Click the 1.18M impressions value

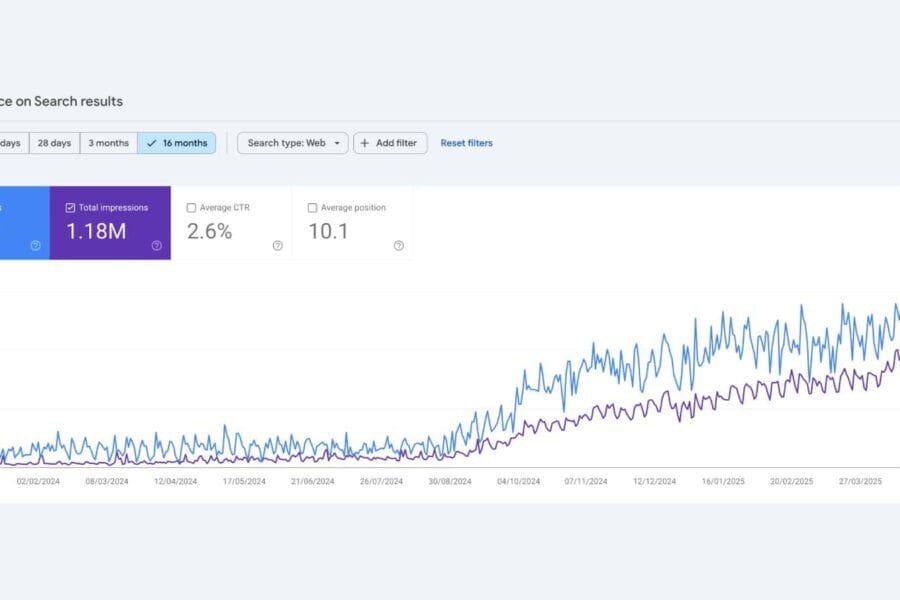pyautogui.click(x=95, y=232)
